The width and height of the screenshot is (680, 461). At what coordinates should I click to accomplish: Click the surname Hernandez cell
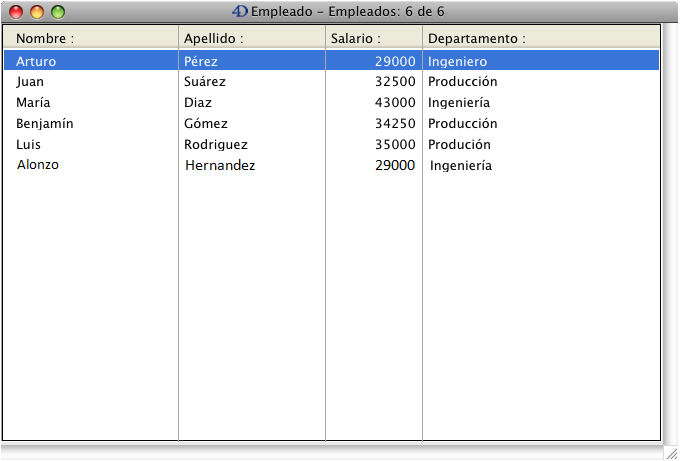[220, 166]
